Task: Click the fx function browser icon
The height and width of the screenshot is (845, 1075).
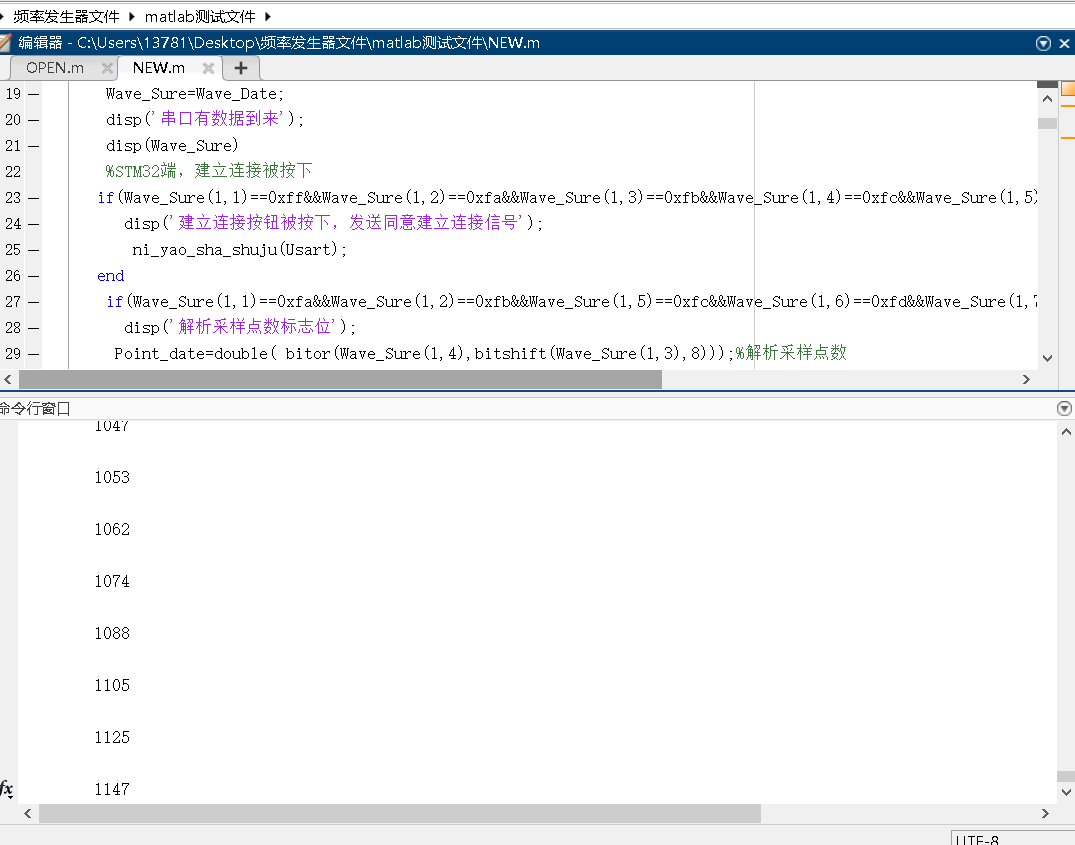Action: [x=6, y=788]
